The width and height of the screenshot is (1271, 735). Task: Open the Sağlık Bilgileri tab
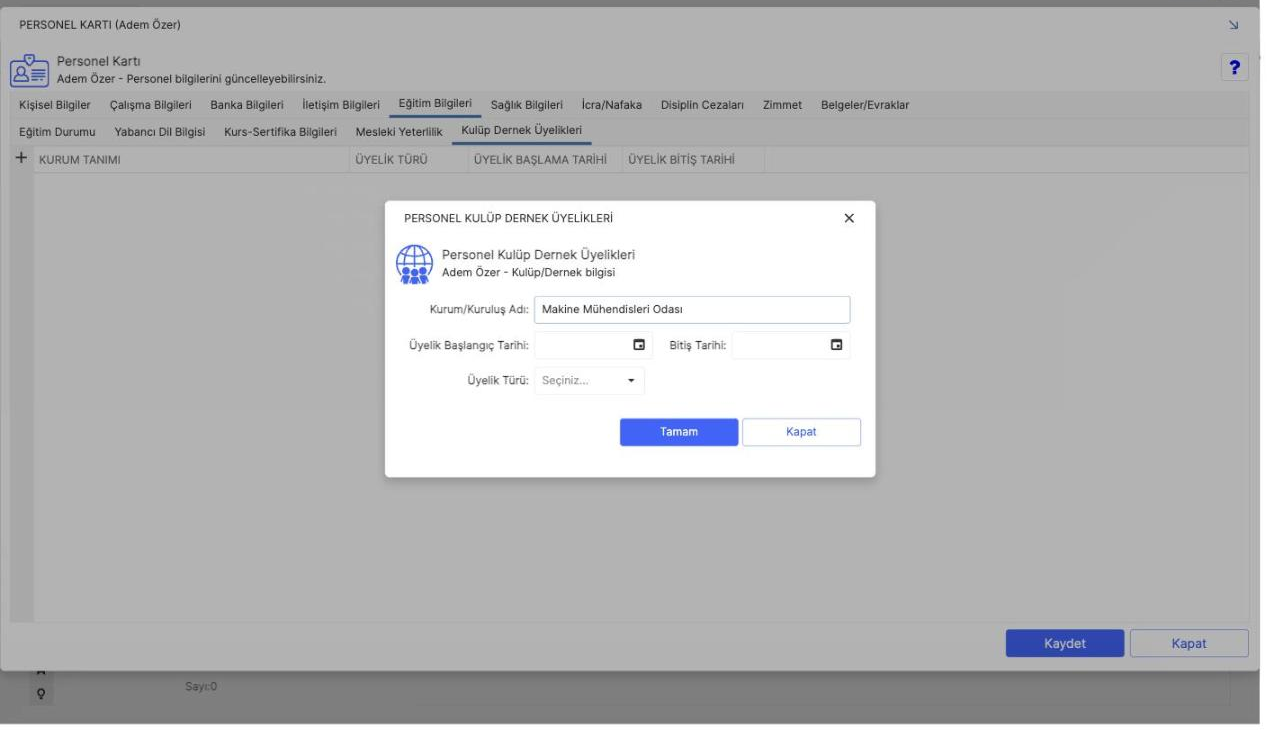click(x=527, y=105)
